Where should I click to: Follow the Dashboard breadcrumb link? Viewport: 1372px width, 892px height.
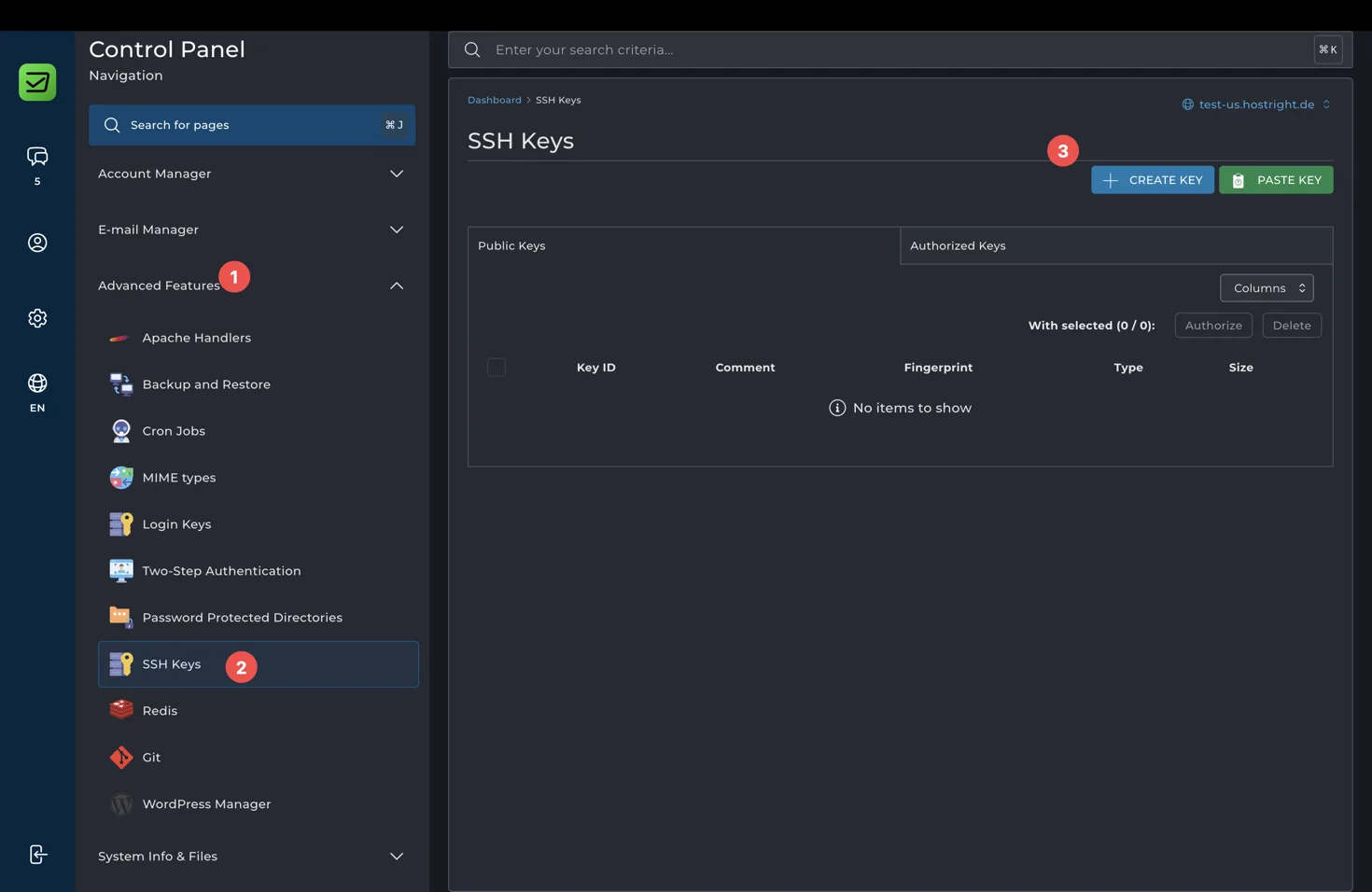(495, 100)
